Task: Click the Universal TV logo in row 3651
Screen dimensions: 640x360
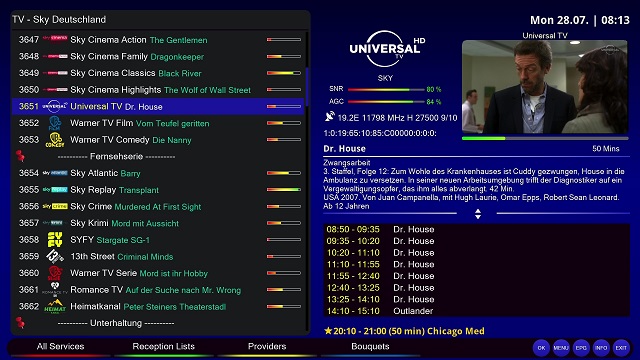Action: [x=55, y=106]
